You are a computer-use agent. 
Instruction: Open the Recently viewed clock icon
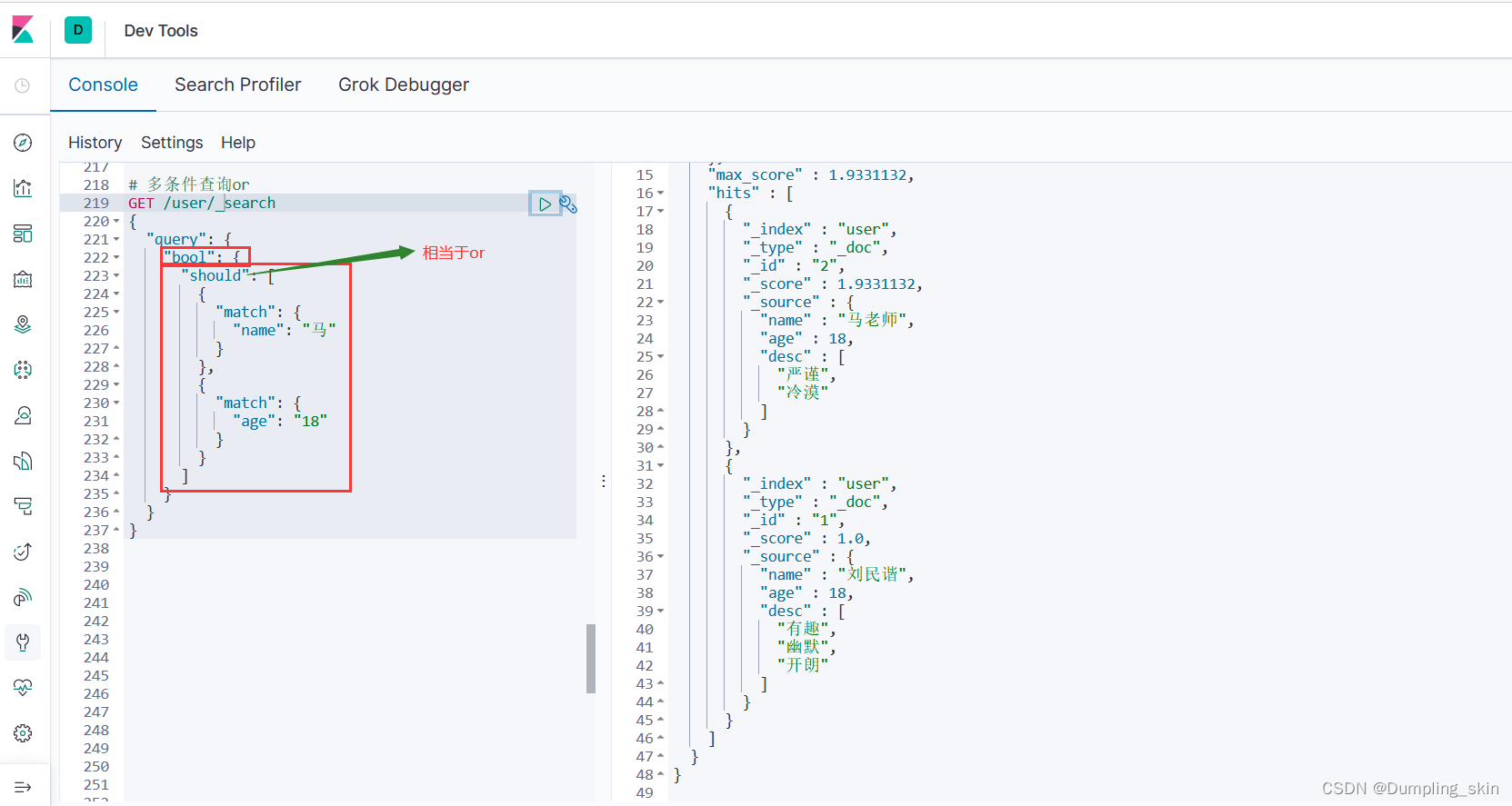(x=23, y=85)
